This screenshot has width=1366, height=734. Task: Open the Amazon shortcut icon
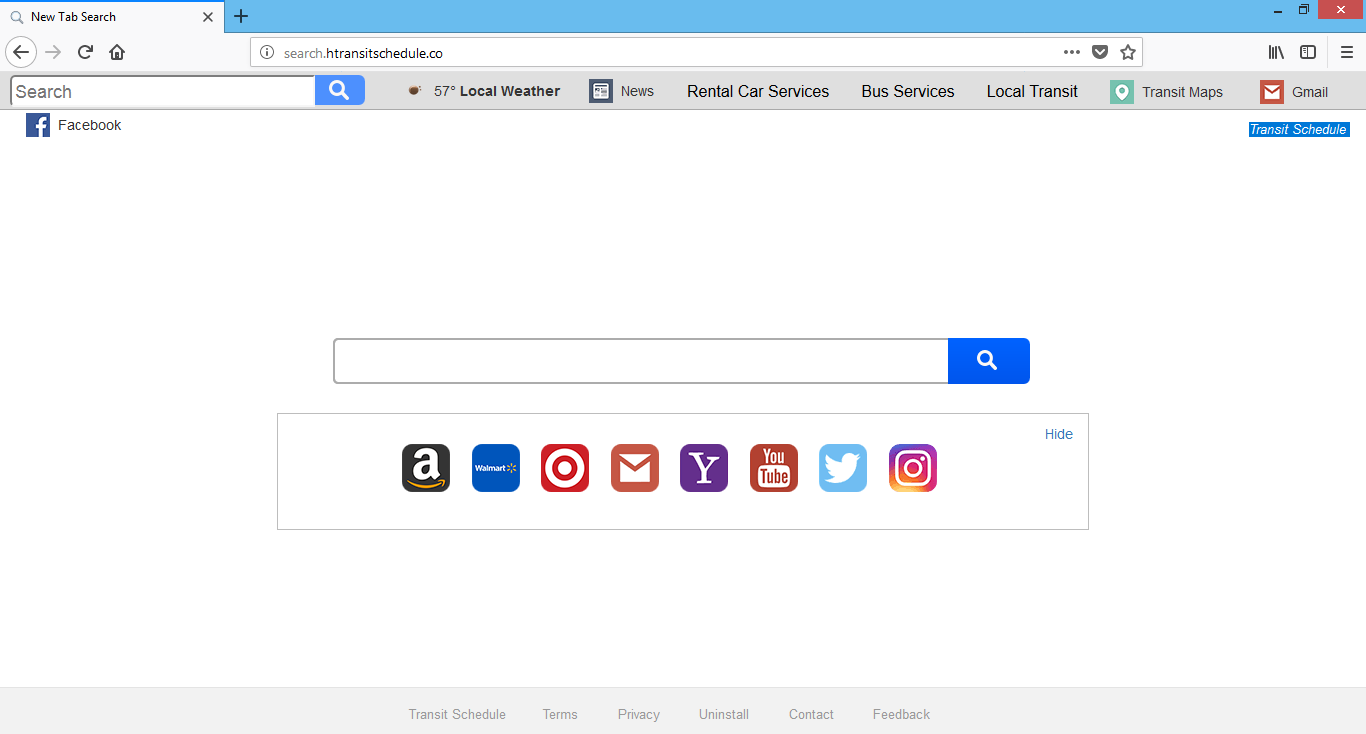click(x=425, y=467)
